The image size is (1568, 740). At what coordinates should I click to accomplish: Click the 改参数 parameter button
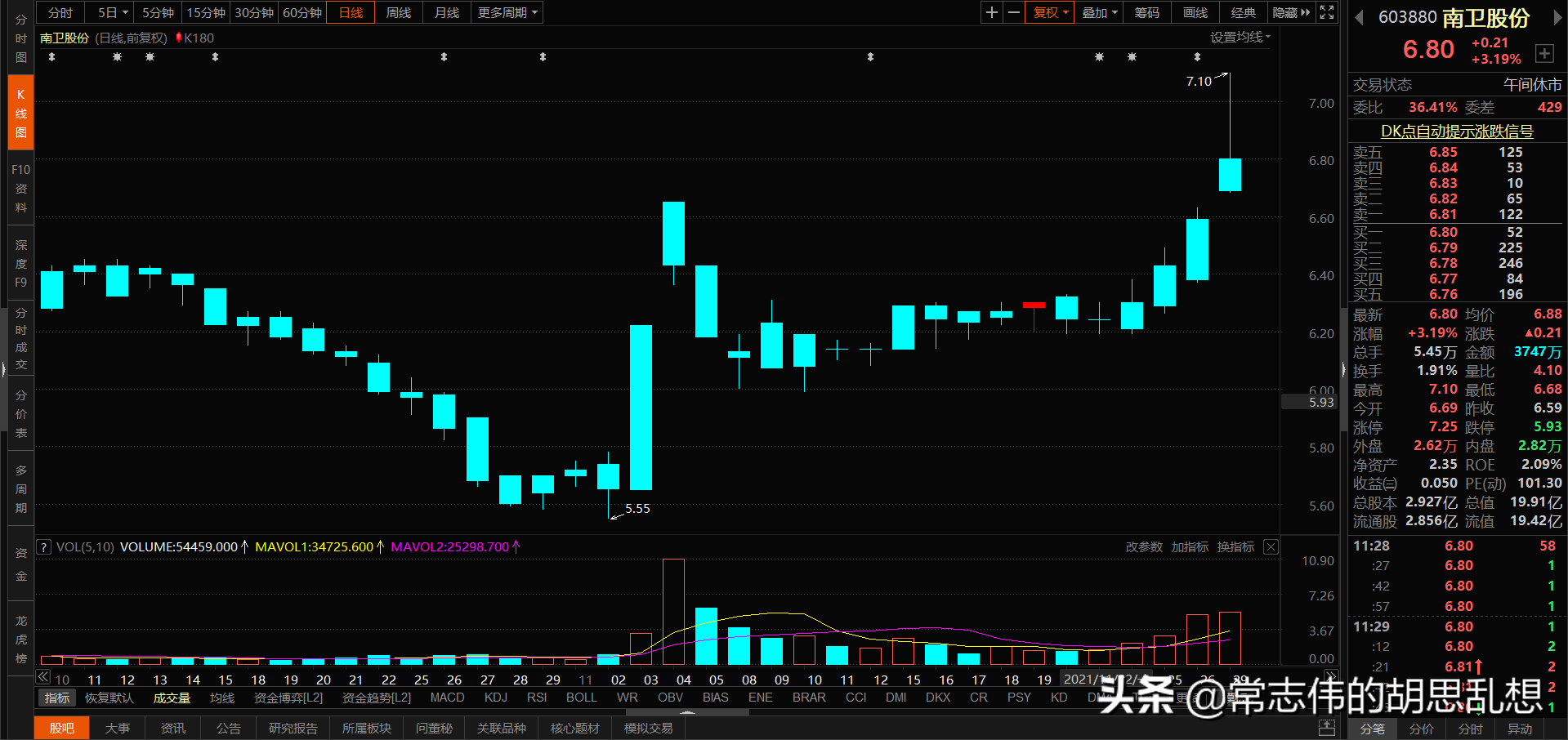click(1144, 546)
